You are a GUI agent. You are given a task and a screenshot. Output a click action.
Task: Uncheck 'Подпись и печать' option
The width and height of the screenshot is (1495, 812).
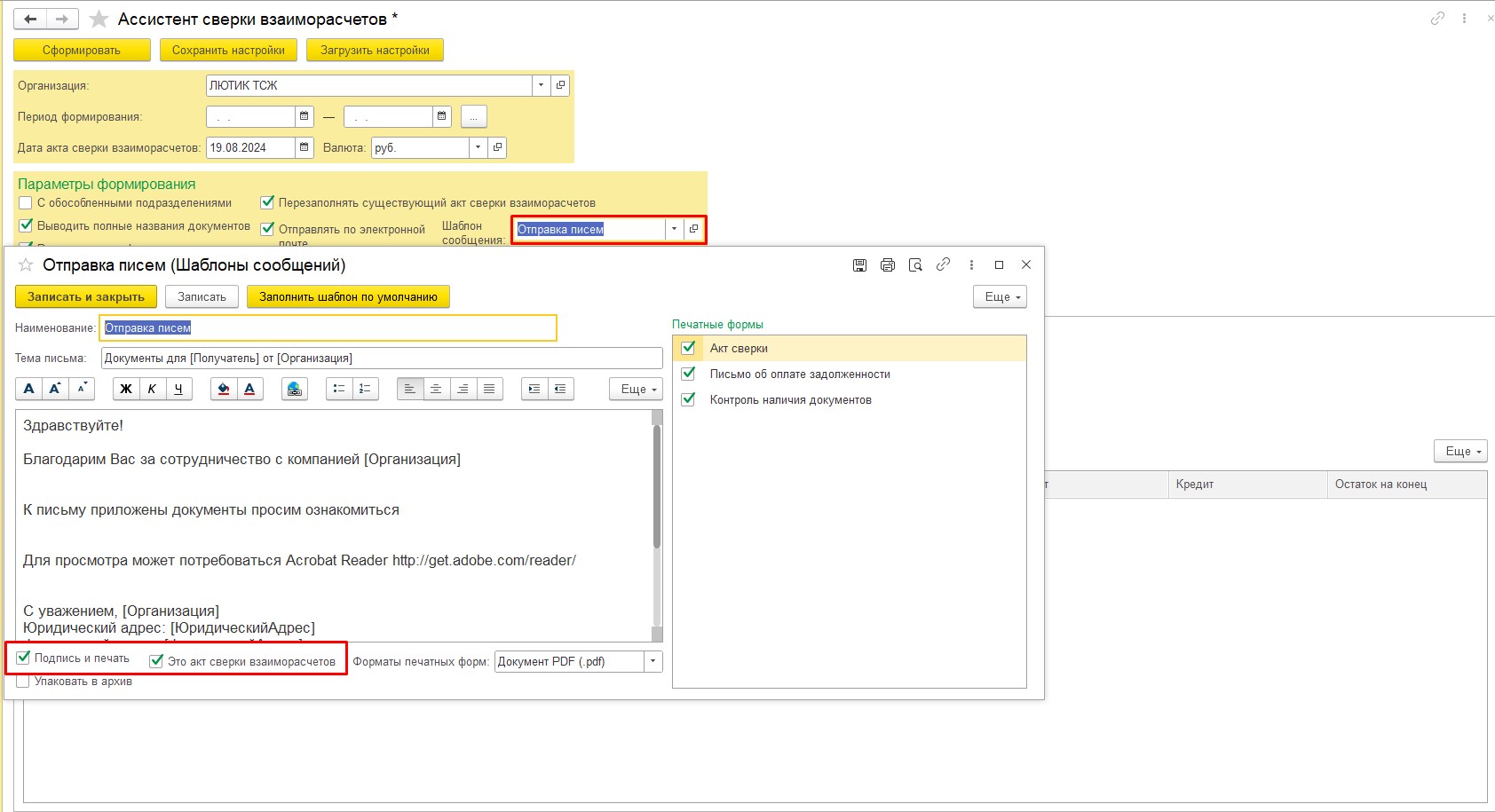[x=24, y=658]
